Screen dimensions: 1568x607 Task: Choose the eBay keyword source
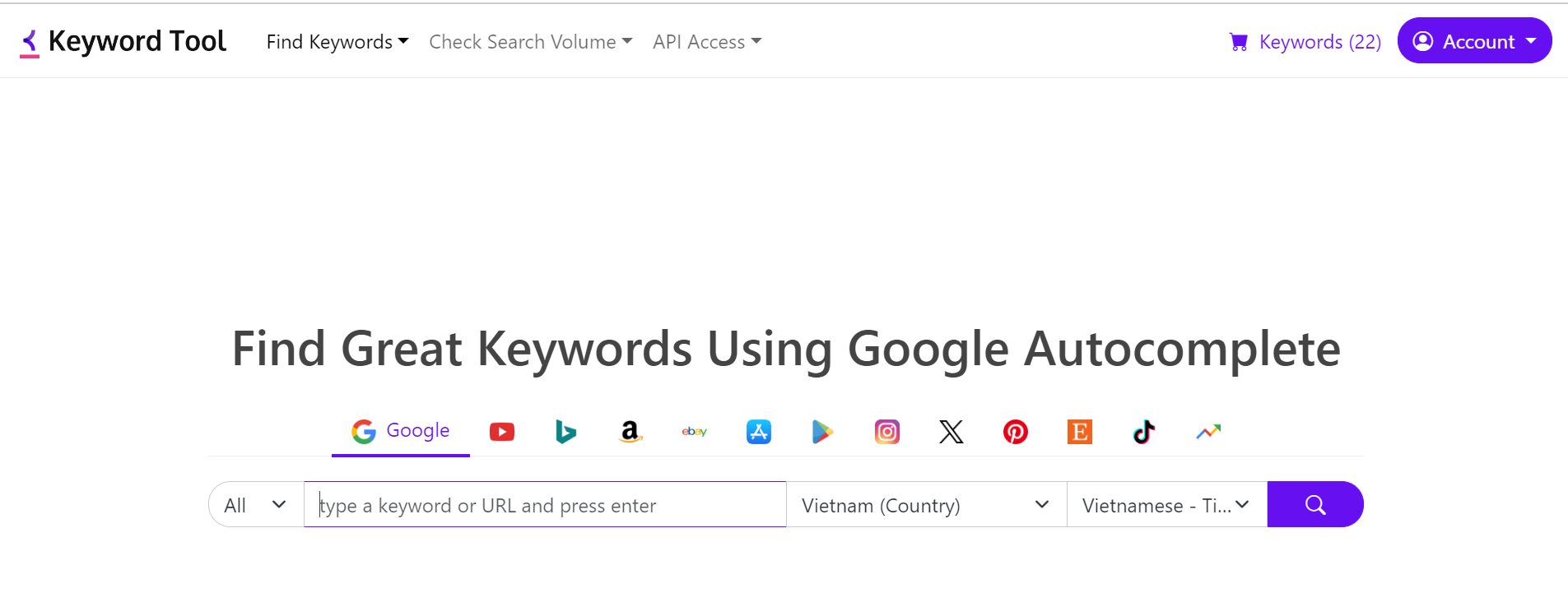(694, 432)
